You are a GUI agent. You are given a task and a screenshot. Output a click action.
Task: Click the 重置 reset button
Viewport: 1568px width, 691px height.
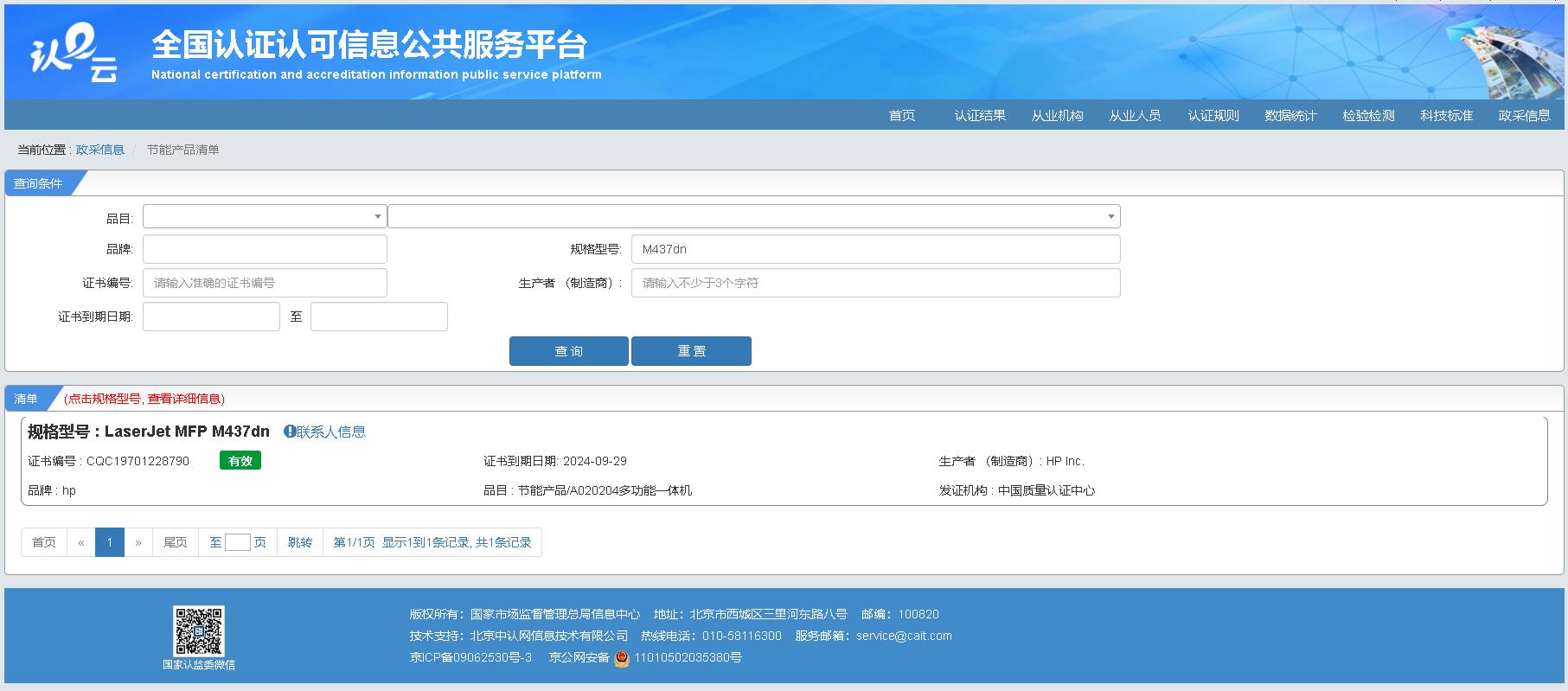692,351
